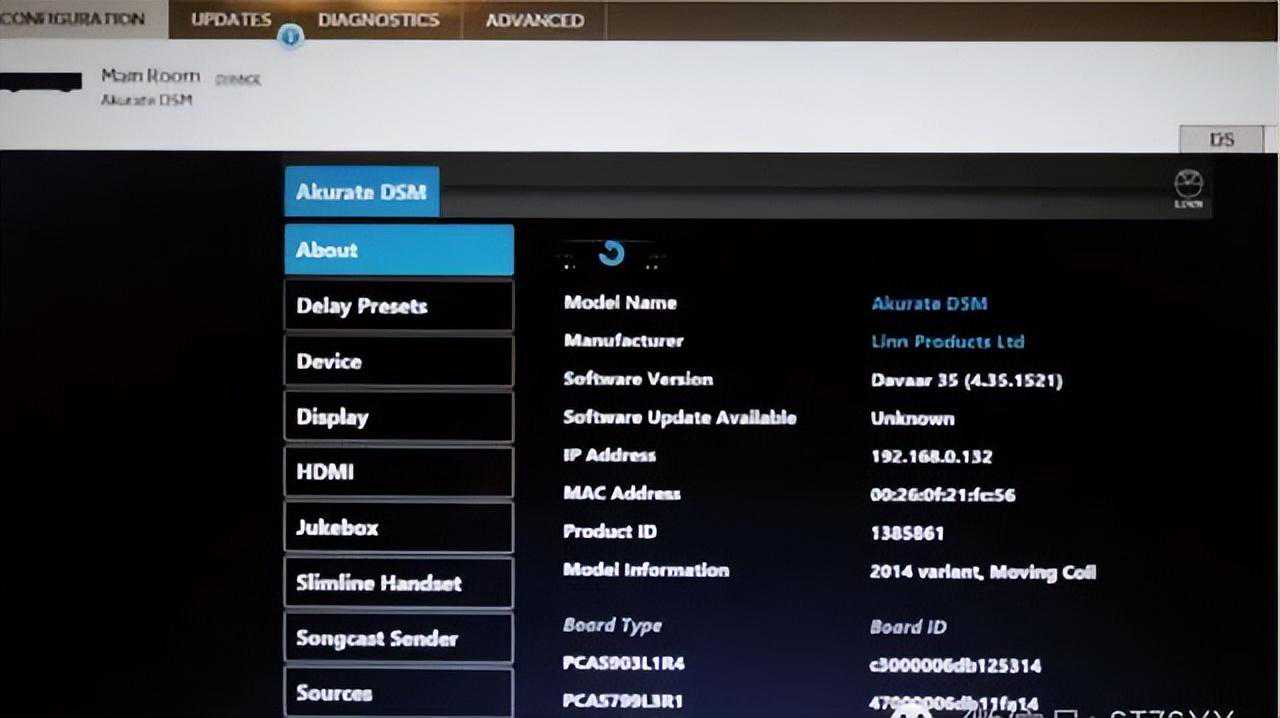Click the update notification badge icon
The image size is (1280, 718).
tap(290, 37)
